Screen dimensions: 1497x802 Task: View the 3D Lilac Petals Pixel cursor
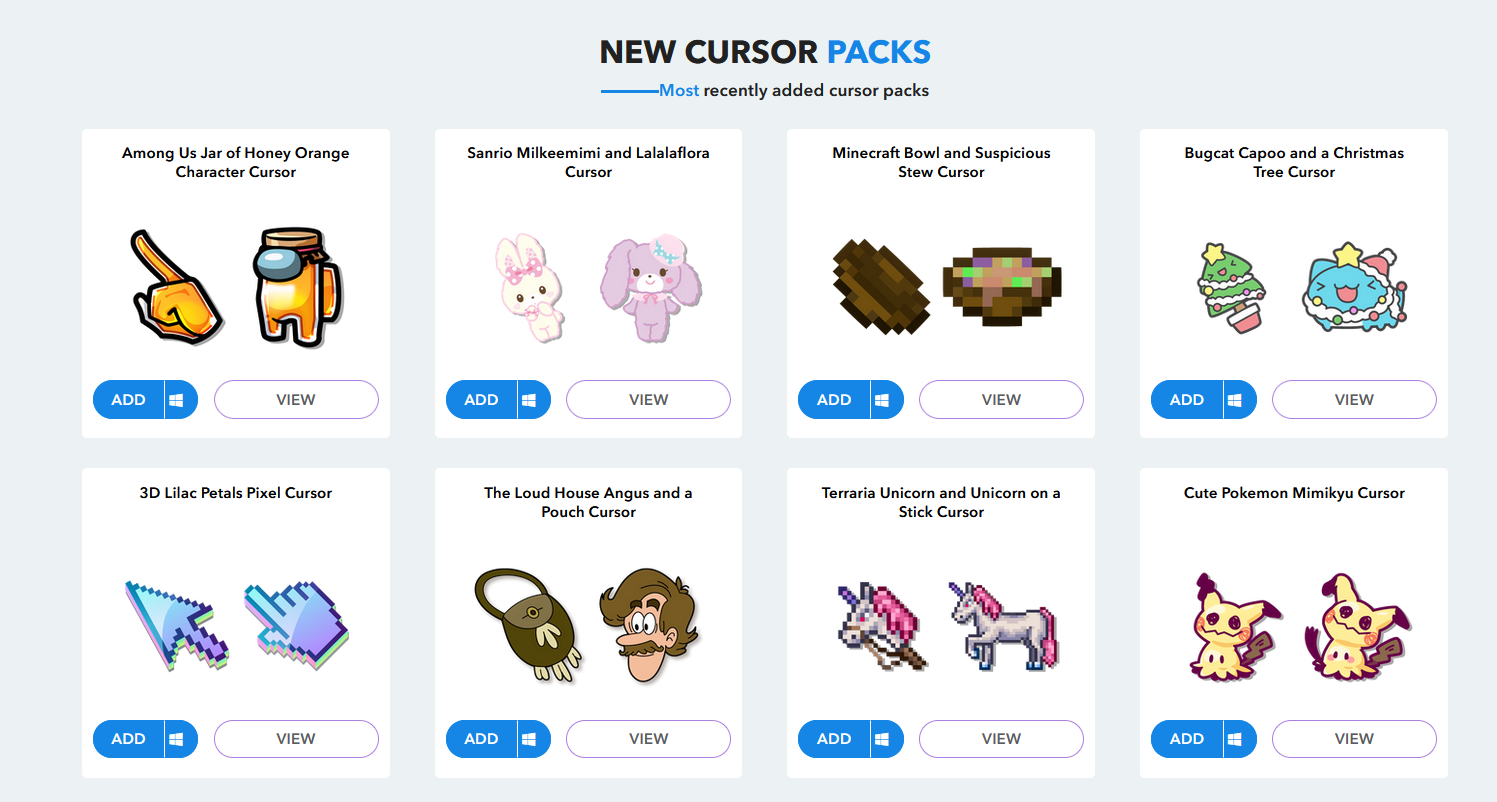coord(296,739)
